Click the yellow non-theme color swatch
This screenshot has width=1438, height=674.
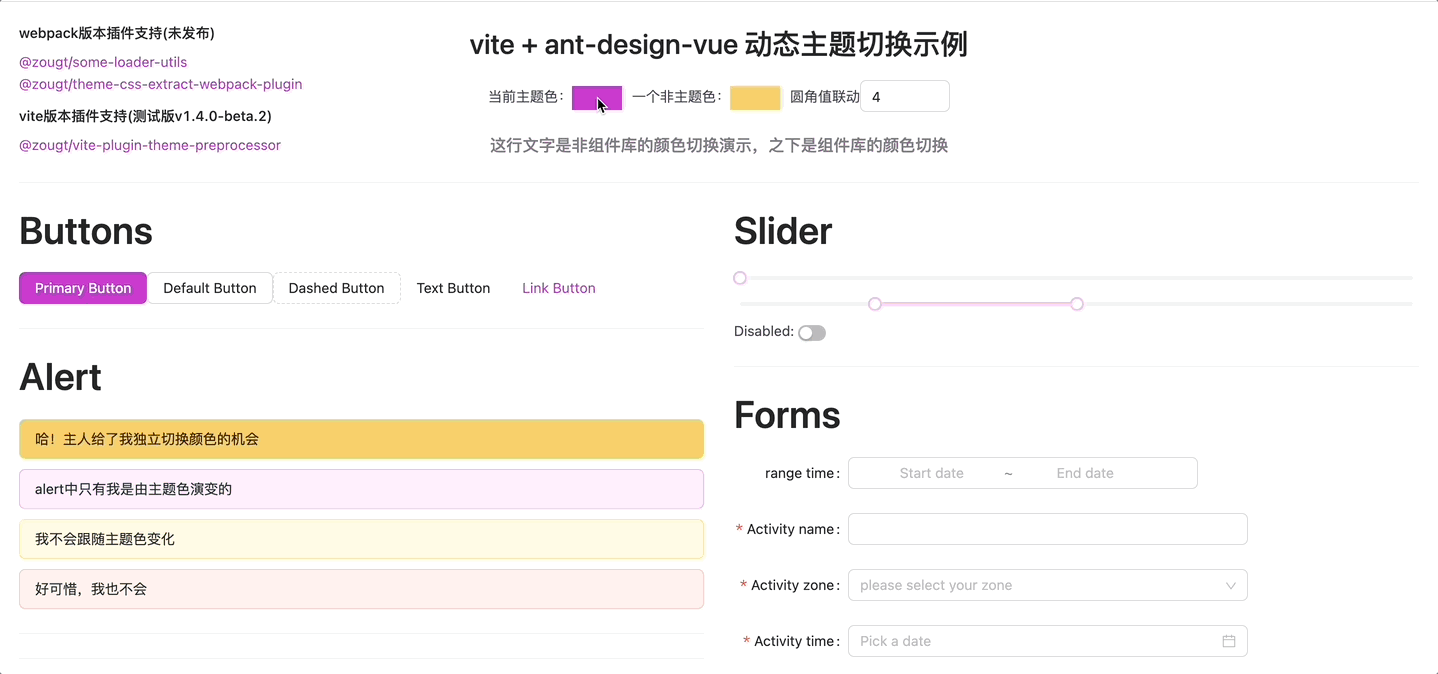755,97
